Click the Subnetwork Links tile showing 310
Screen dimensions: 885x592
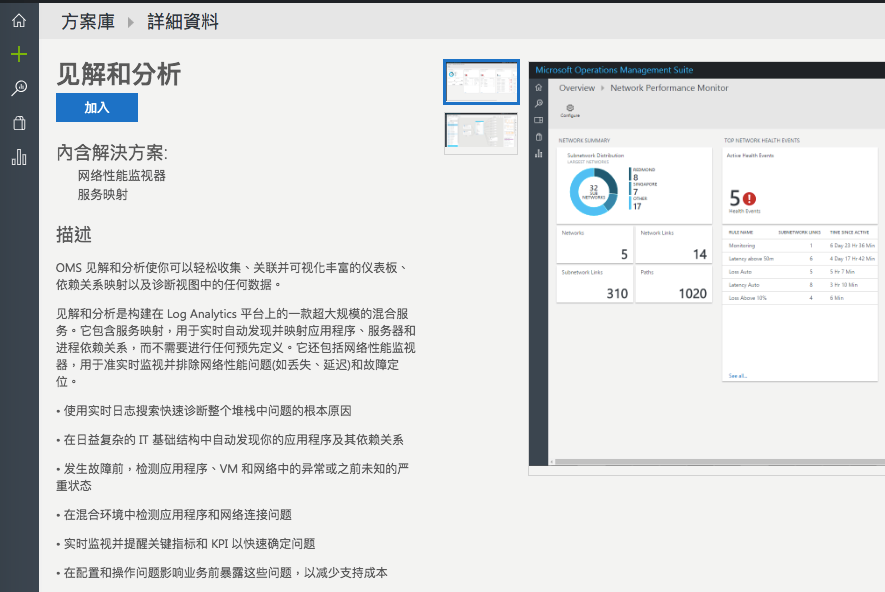click(x=595, y=284)
